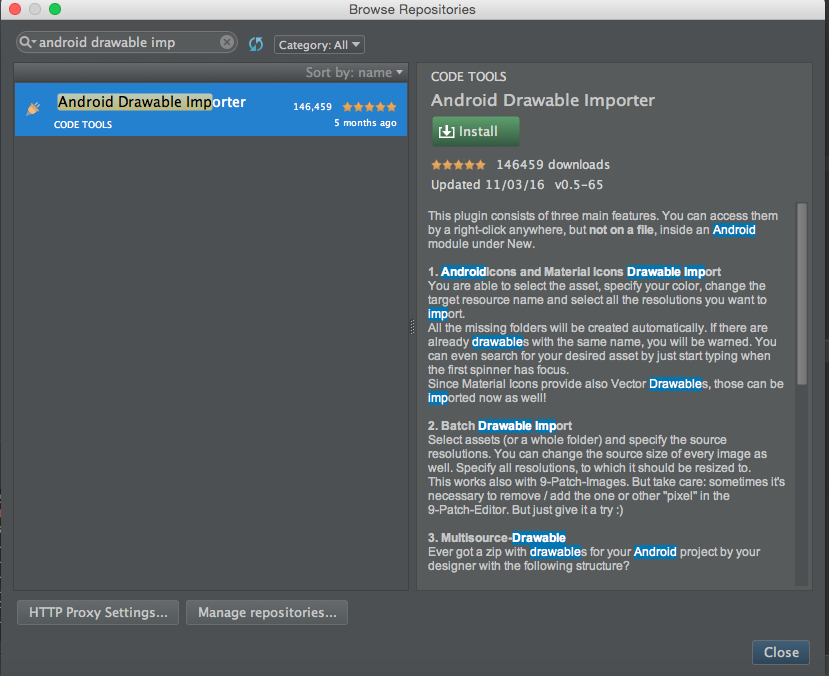
Task: Click the star rating in the plugin list row
Action: (x=369, y=106)
